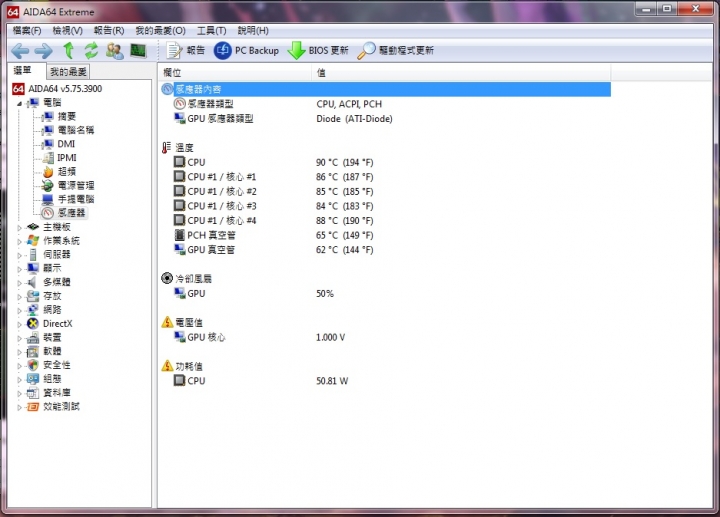Click the 欄位 column header

[x=236, y=73]
